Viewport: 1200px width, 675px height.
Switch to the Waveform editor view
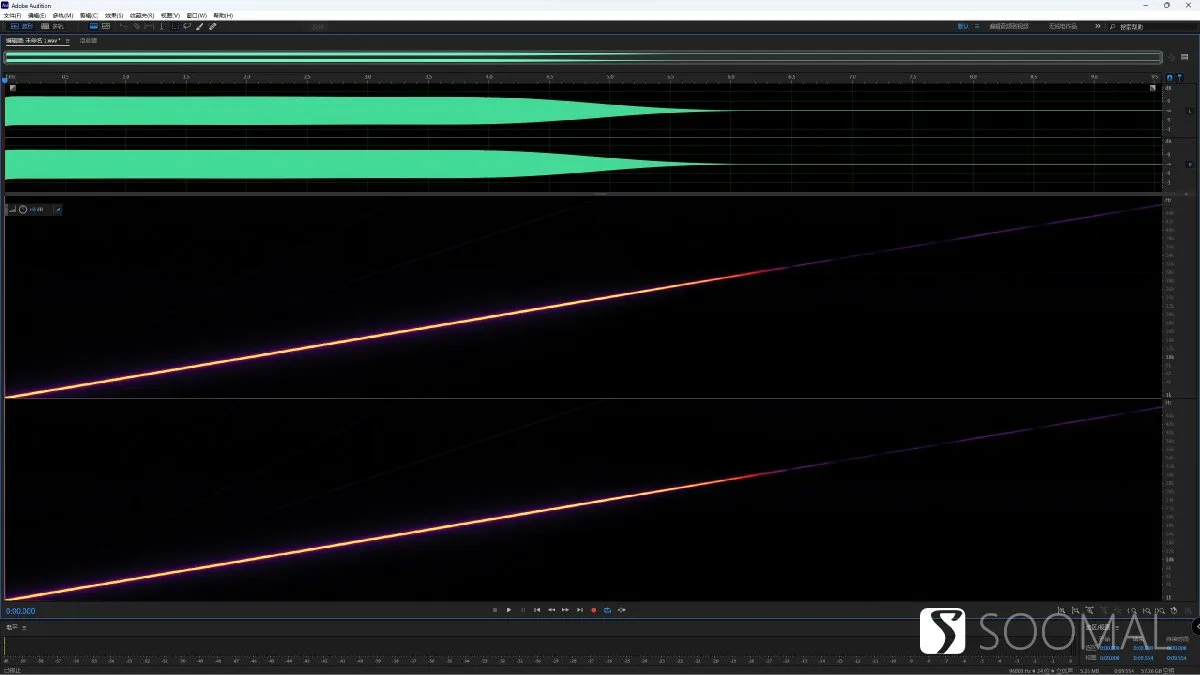pyautogui.click(x=21, y=26)
